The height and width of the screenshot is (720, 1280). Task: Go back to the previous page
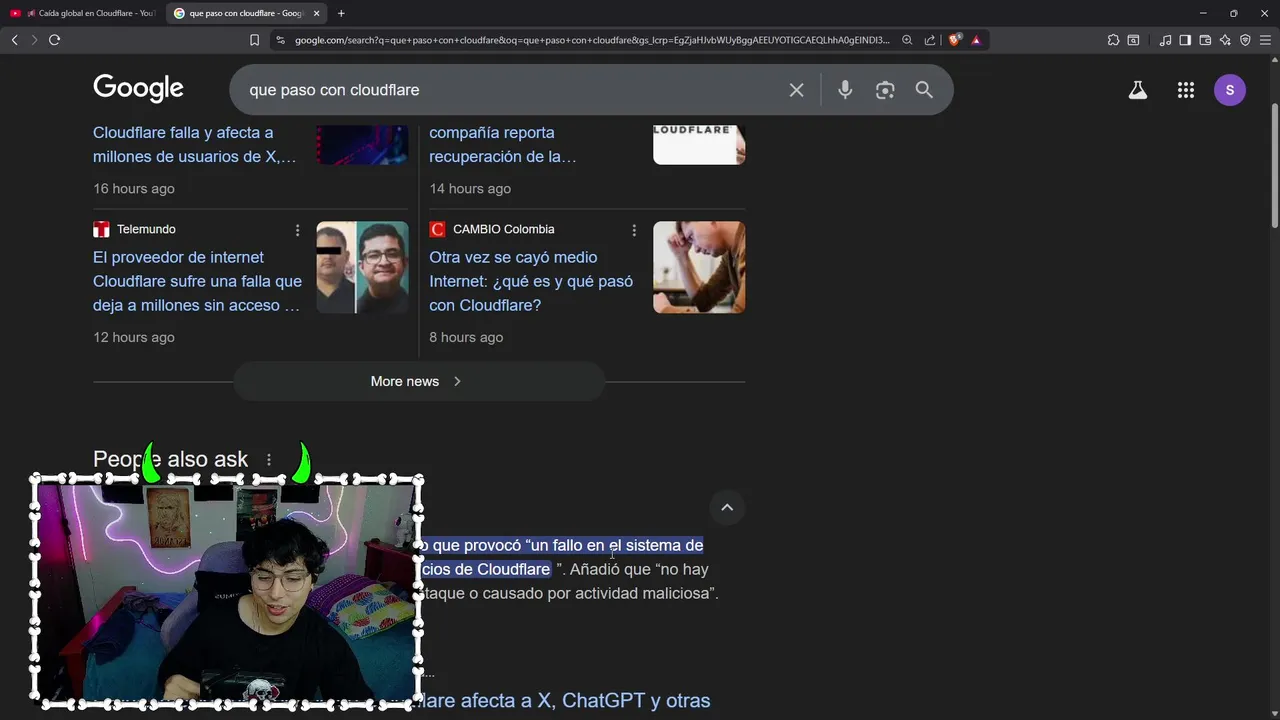(x=14, y=40)
